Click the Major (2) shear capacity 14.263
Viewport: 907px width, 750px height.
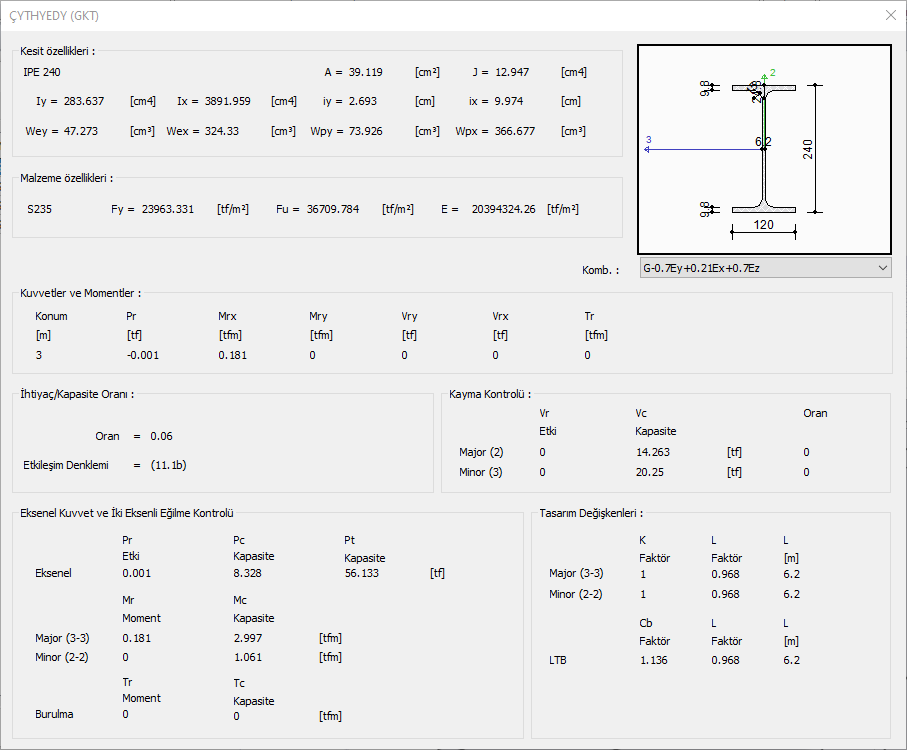(654, 452)
